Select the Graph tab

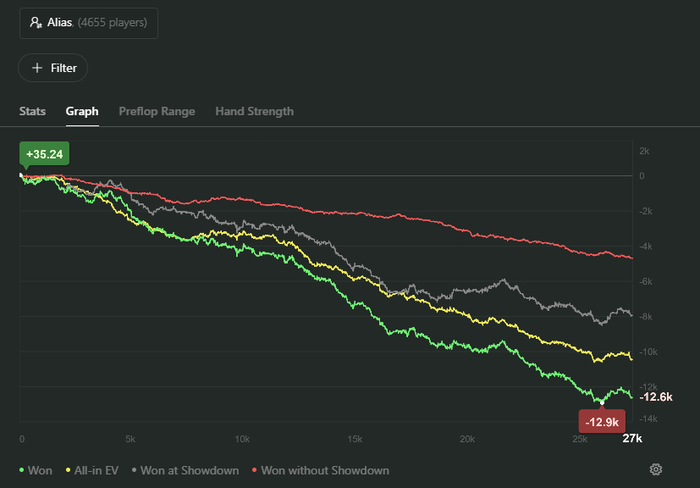coord(82,111)
